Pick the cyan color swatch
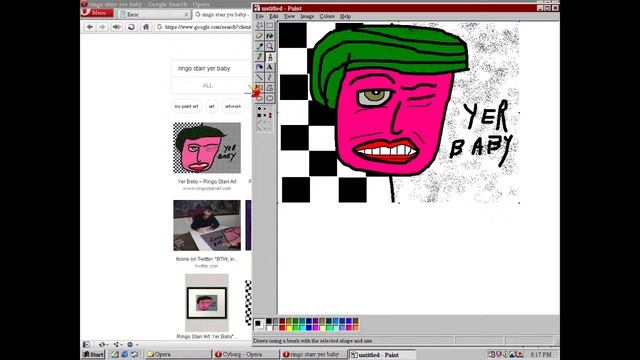This screenshot has height=360, width=640. click(x=302, y=328)
